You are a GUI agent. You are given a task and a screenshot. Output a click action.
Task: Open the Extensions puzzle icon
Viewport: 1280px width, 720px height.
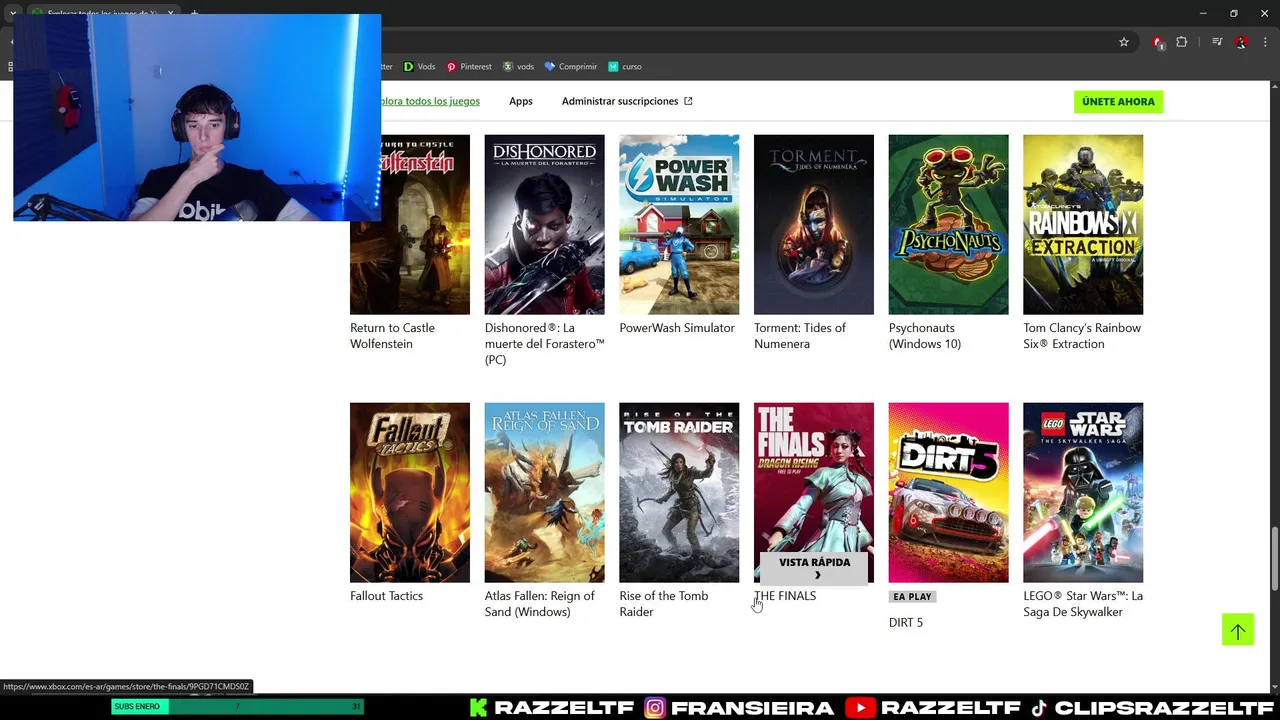click(1182, 42)
